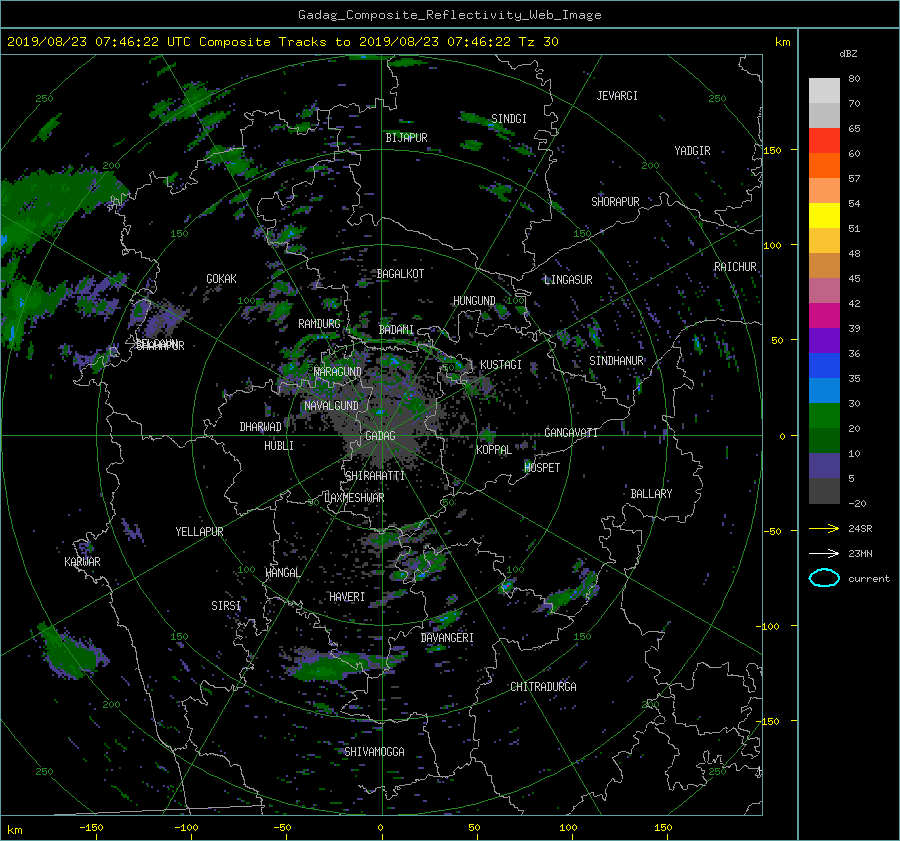Click the yellow UTC Composite Tracks timestamp line
This screenshot has width=900, height=841.
[x=282, y=41]
